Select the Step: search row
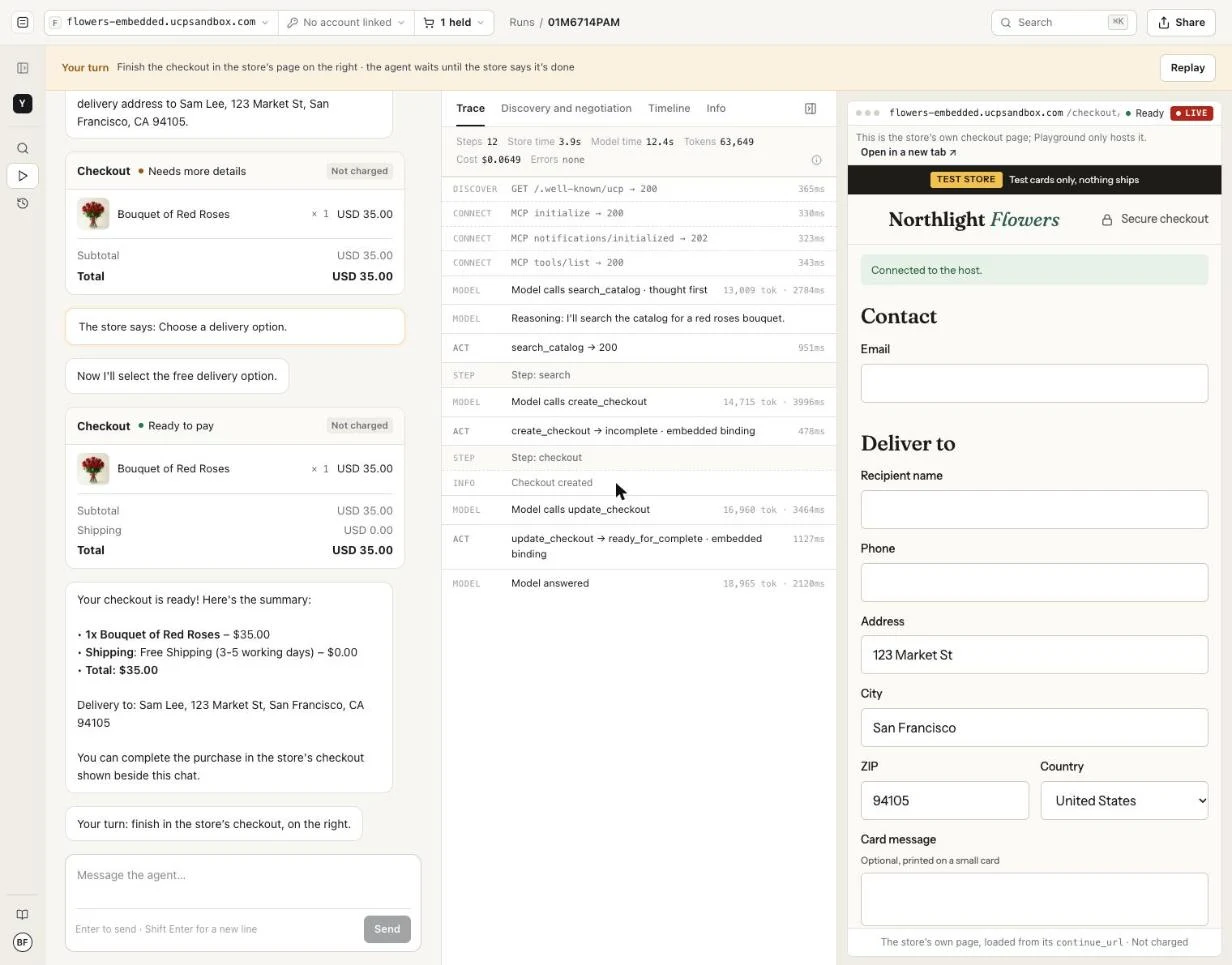This screenshot has height=965, width=1232. coord(638,375)
